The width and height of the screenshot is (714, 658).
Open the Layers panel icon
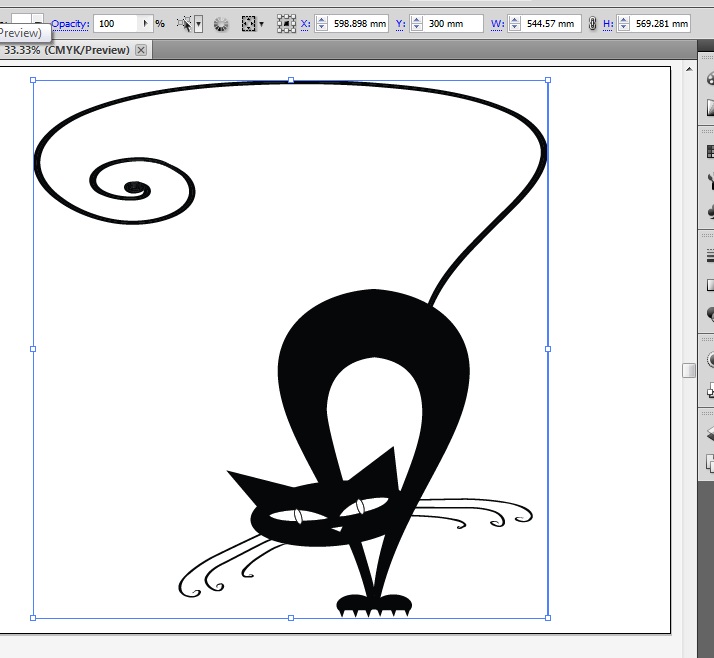[x=709, y=433]
